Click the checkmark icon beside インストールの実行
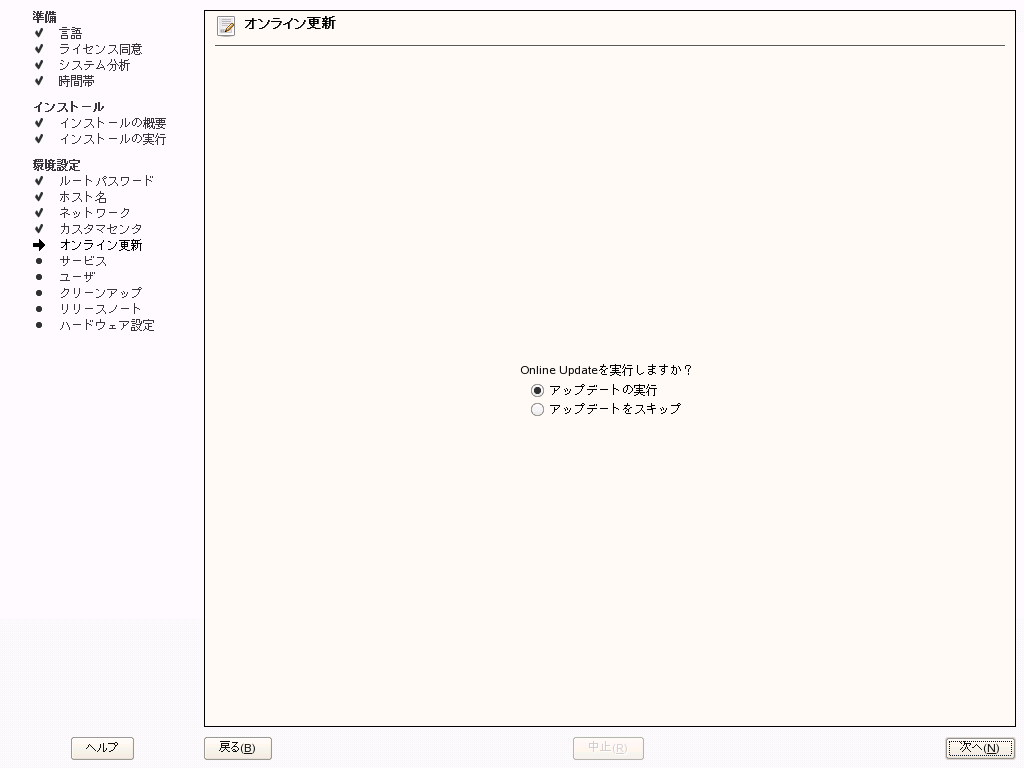 click(37, 139)
